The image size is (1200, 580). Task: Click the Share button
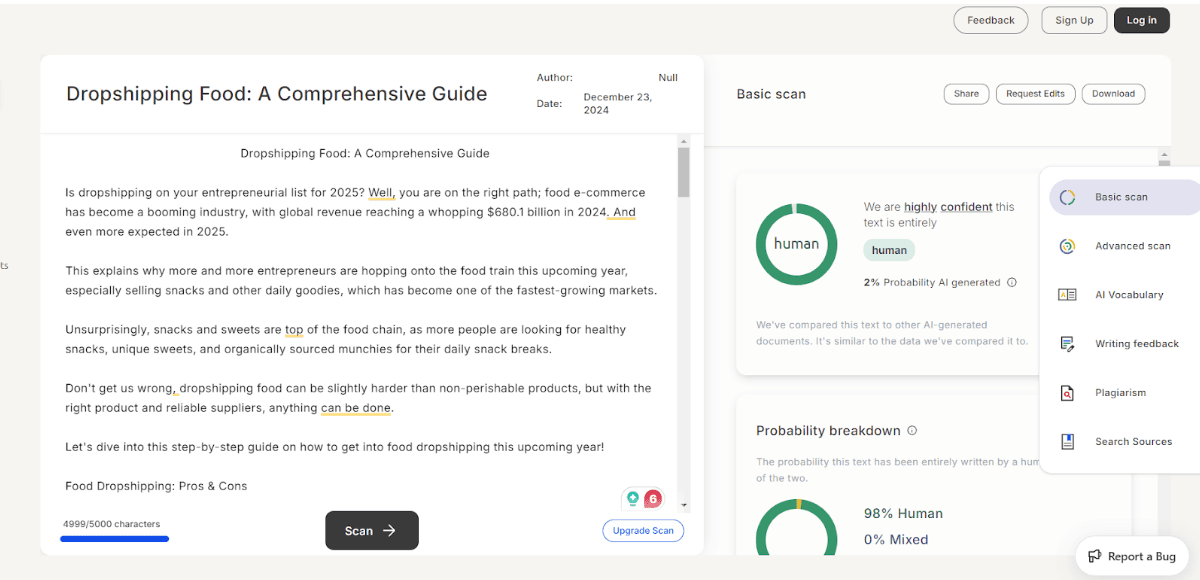coord(966,94)
